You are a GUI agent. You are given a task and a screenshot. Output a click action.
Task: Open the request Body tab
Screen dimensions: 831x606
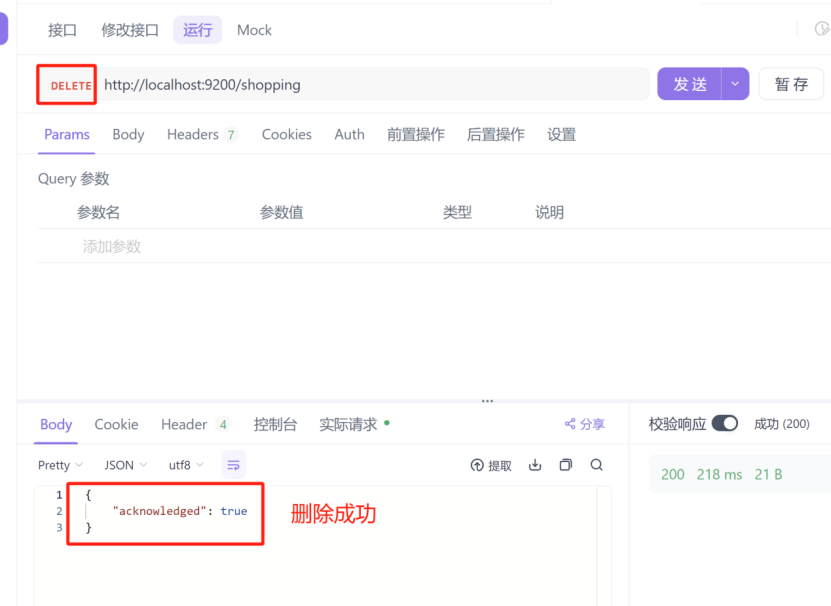pyautogui.click(x=128, y=135)
